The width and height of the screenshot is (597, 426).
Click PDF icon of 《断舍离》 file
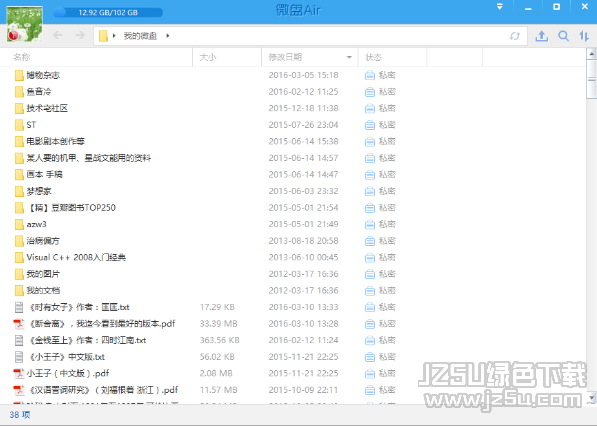point(19,324)
